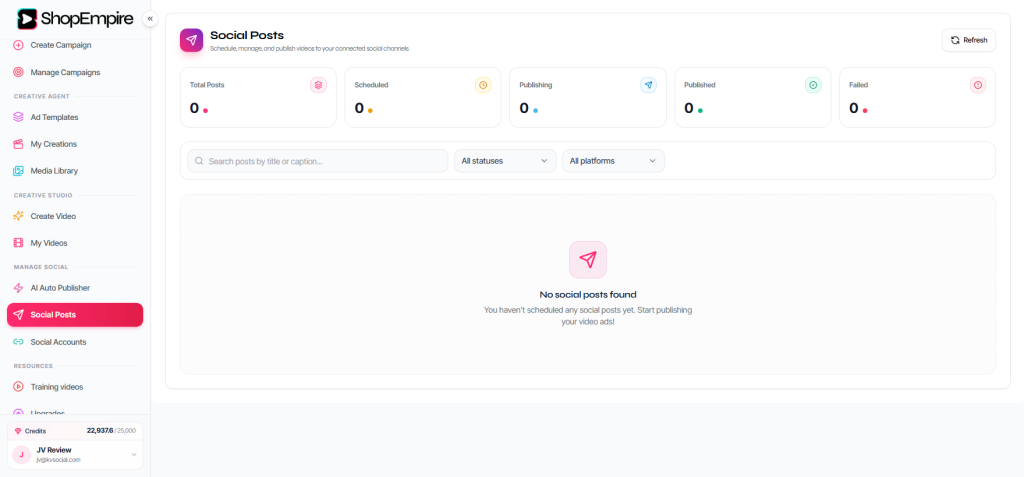Click the CREATIVE AGENT section label
Viewport: 1024px width, 477px height.
[x=42, y=96]
